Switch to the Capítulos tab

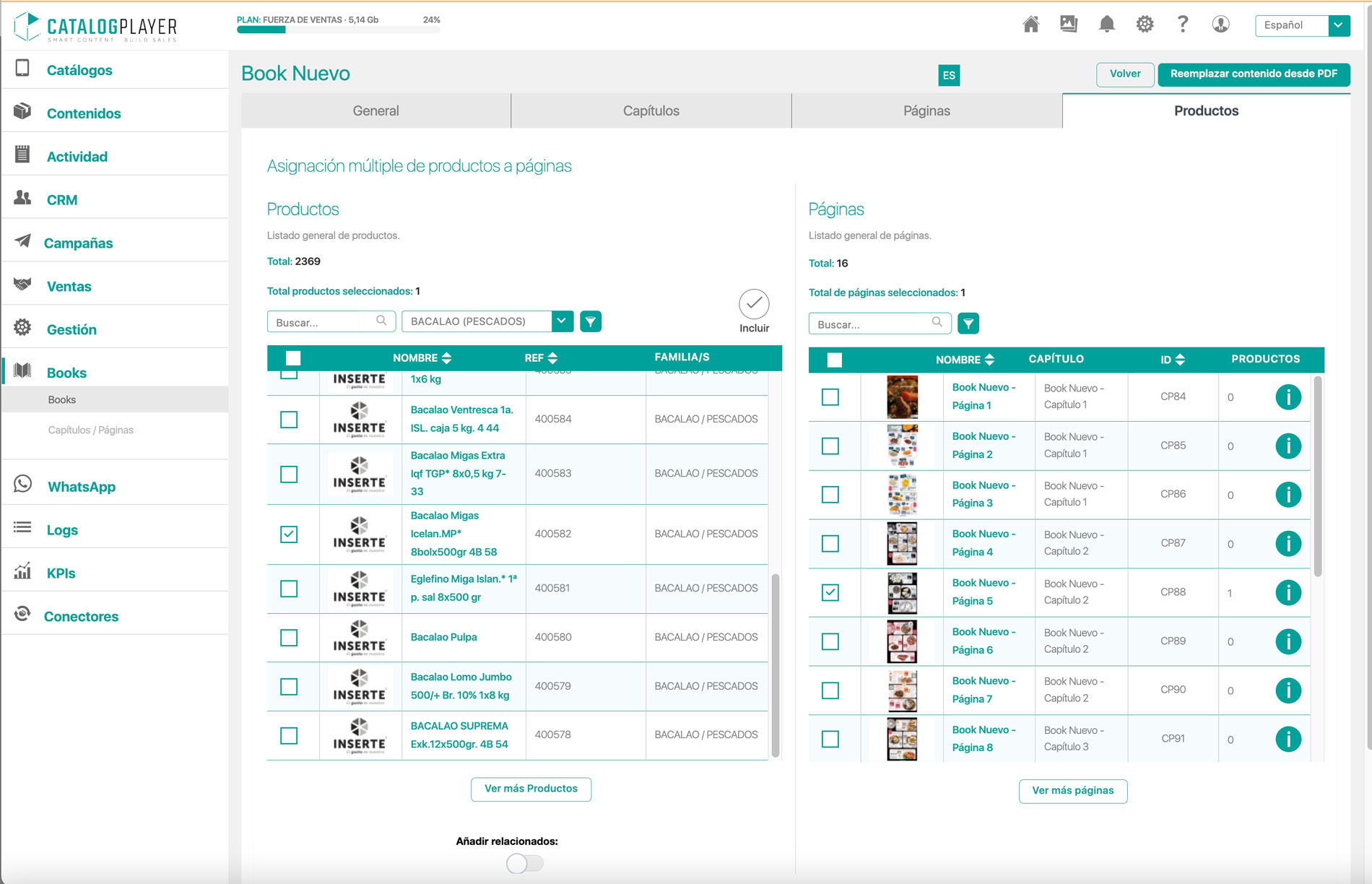click(651, 110)
